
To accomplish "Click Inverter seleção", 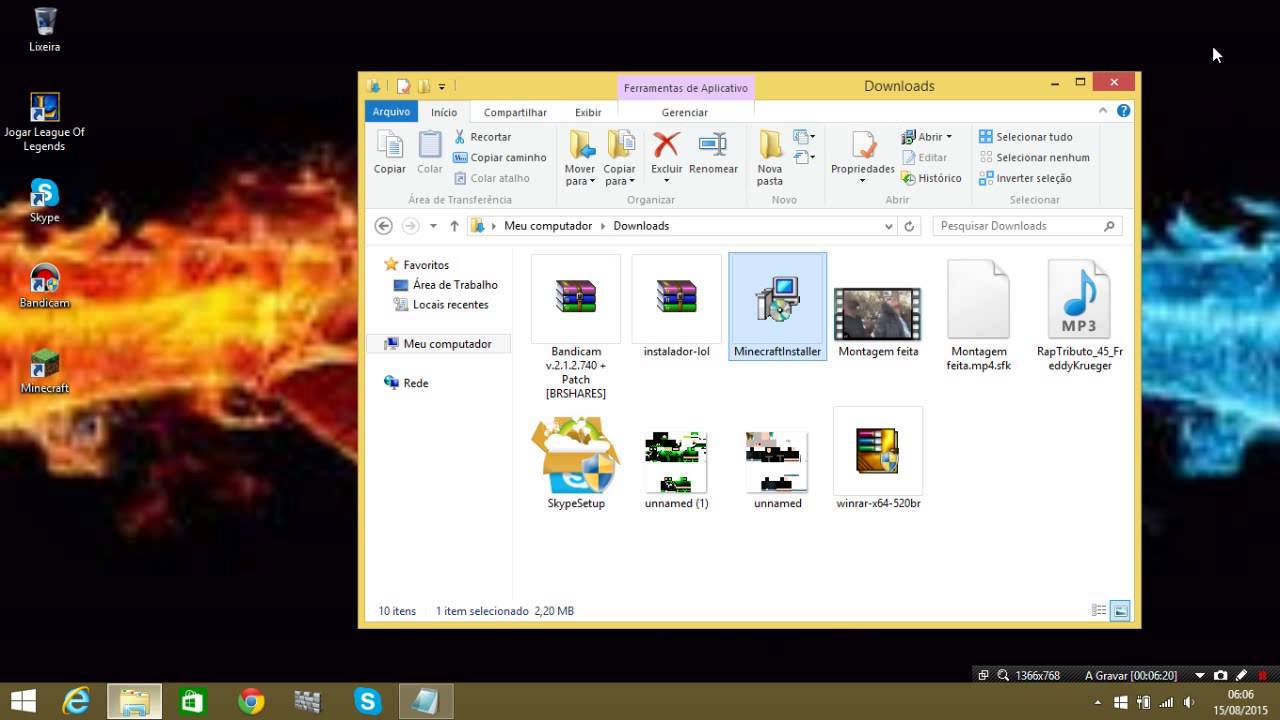I will click(1025, 178).
